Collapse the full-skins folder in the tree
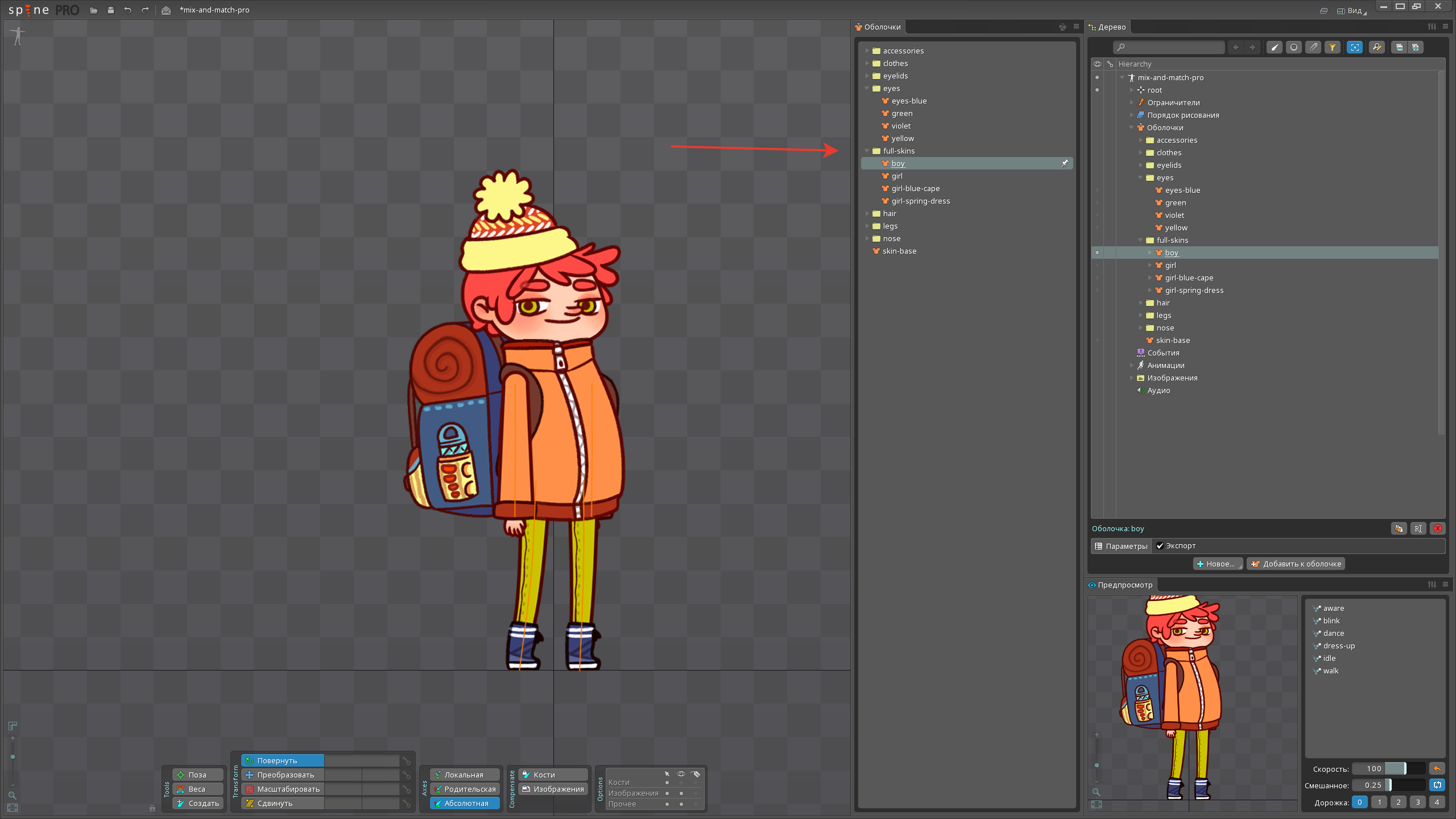The width and height of the screenshot is (1456, 819). click(1141, 240)
